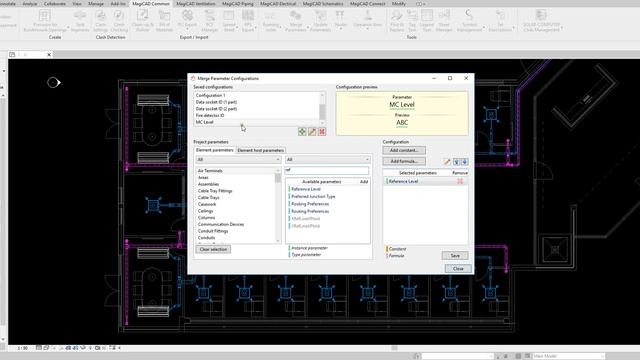Open Symbol Management in the ribbon

[x=469, y=20]
